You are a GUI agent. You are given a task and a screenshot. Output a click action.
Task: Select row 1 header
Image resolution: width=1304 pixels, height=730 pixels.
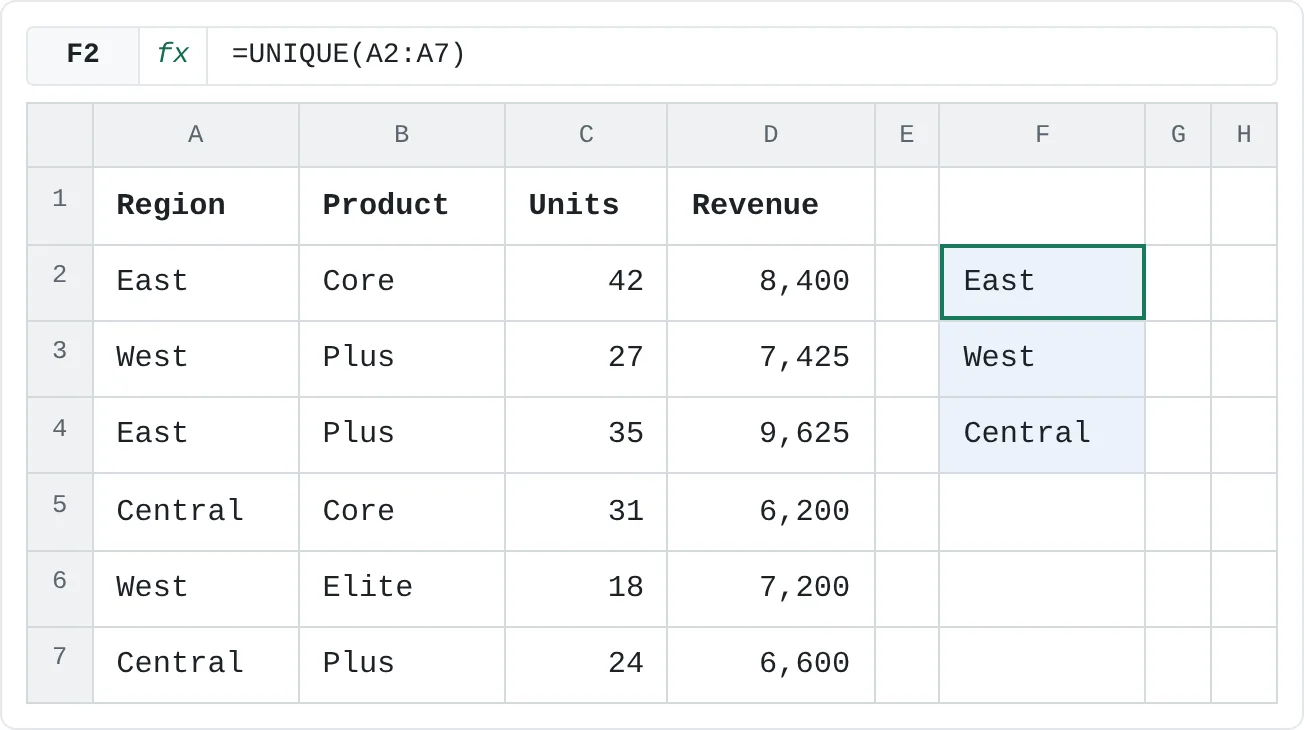point(60,206)
